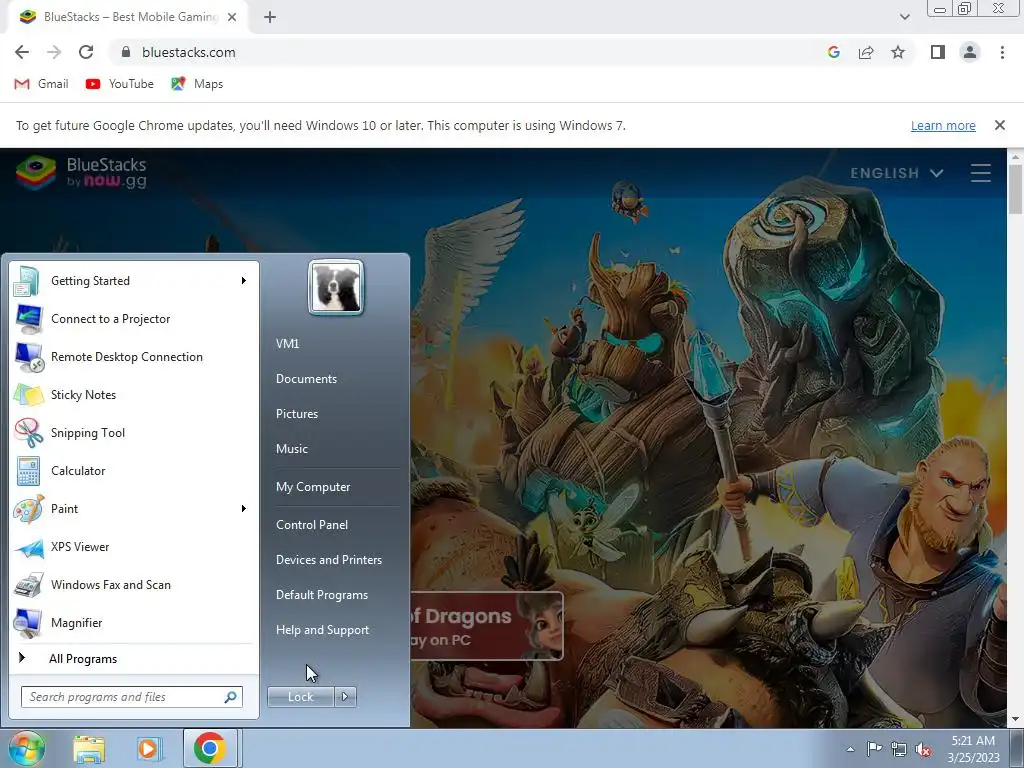Show hidden tray icons arrow

[850, 749]
